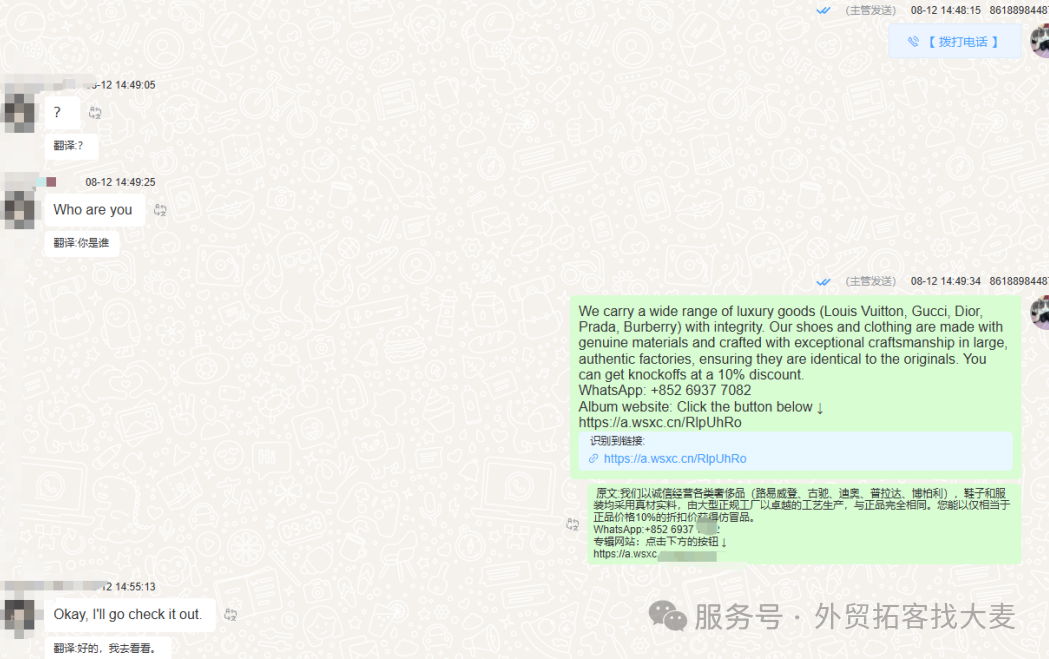
Task: Click timestamp 08-12 14:49:25
Action: click(120, 182)
